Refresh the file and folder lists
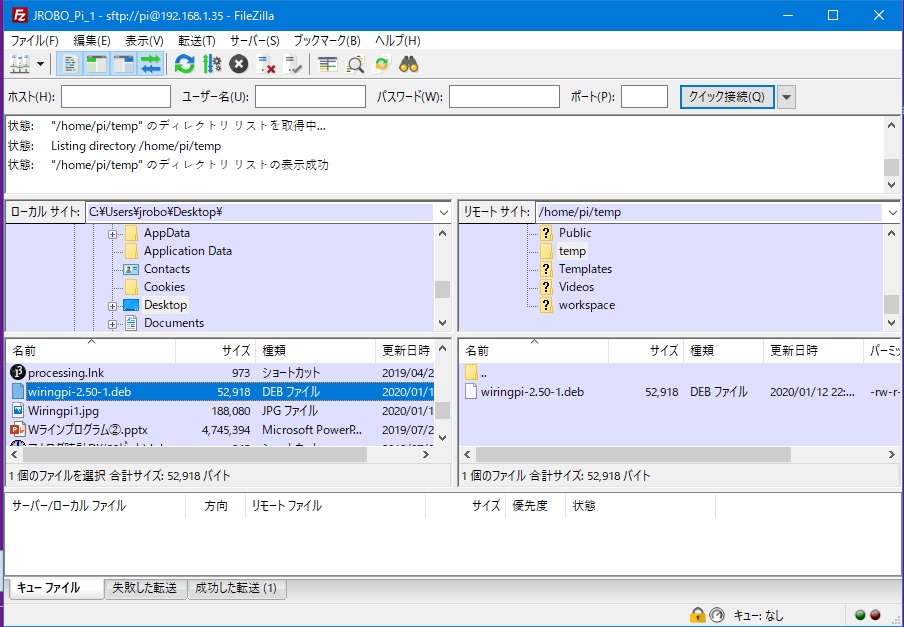Image resolution: width=904 pixels, height=627 pixels. point(184,64)
